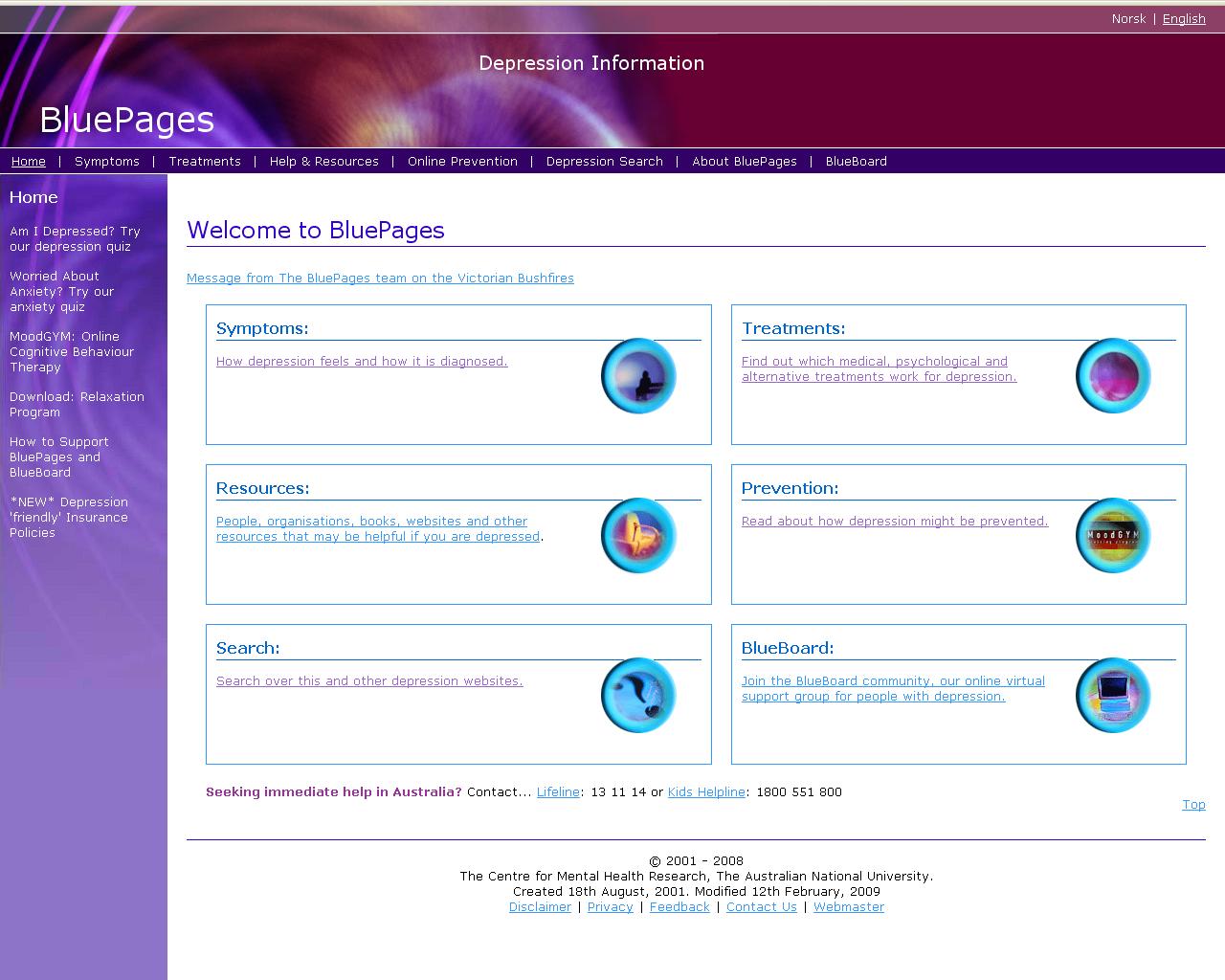The height and width of the screenshot is (980, 1225).
Task: Open the Kids Helpline link
Action: [x=706, y=792]
